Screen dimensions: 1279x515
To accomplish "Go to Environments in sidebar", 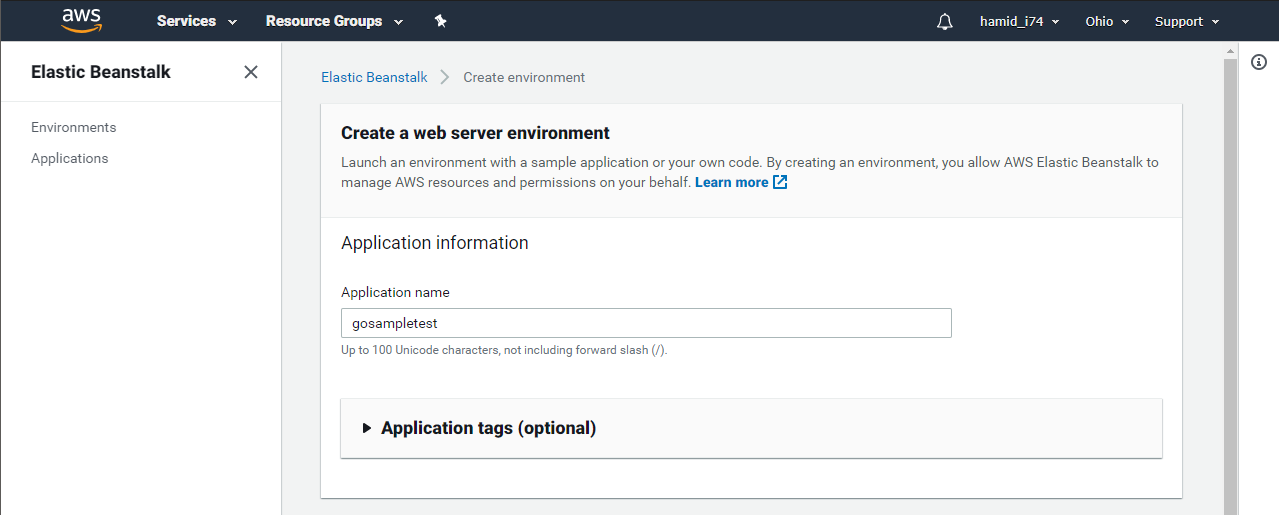I will (x=74, y=127).
